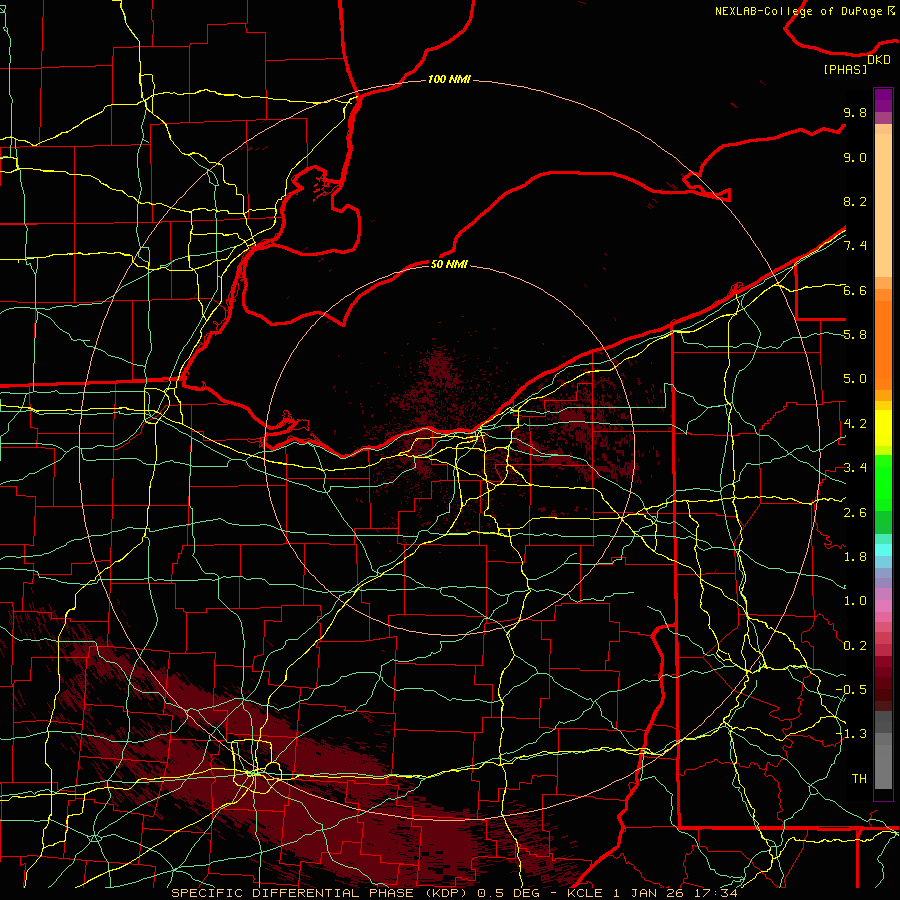Click the 4.2 scale value

click(x=855, y=424)
